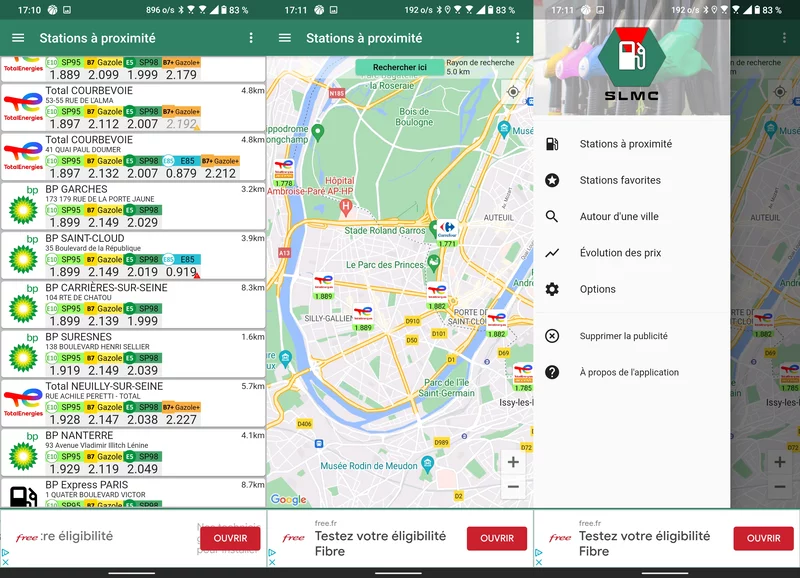This screenshot has width=800, height=578.
Task: Close the station list ad with X
Action: coord(5,562)
